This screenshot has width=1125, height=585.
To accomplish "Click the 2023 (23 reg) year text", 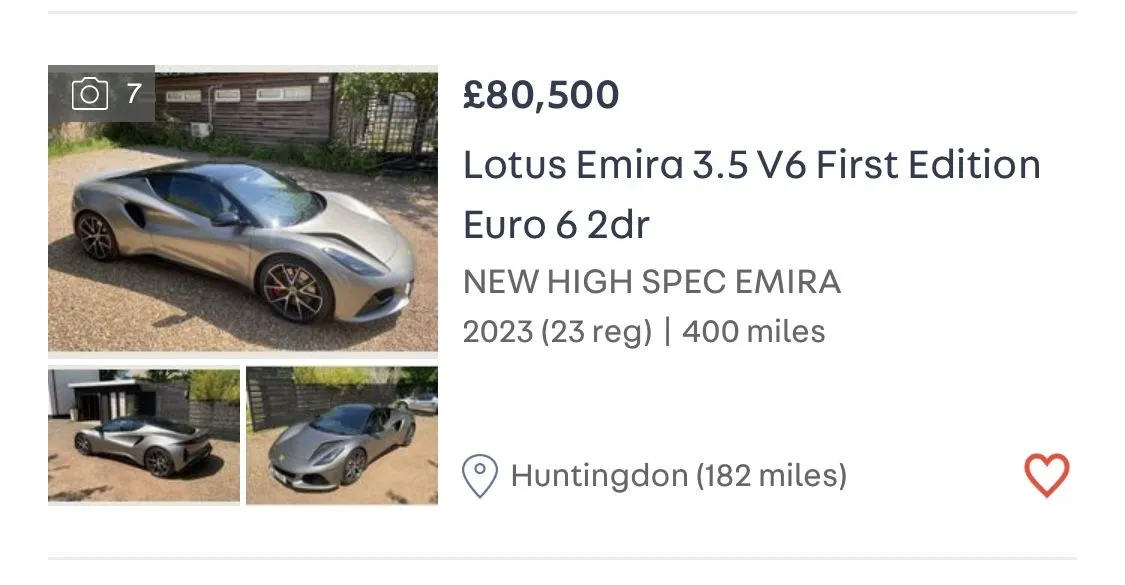I will pyautogui.click(x=557, y=331).
